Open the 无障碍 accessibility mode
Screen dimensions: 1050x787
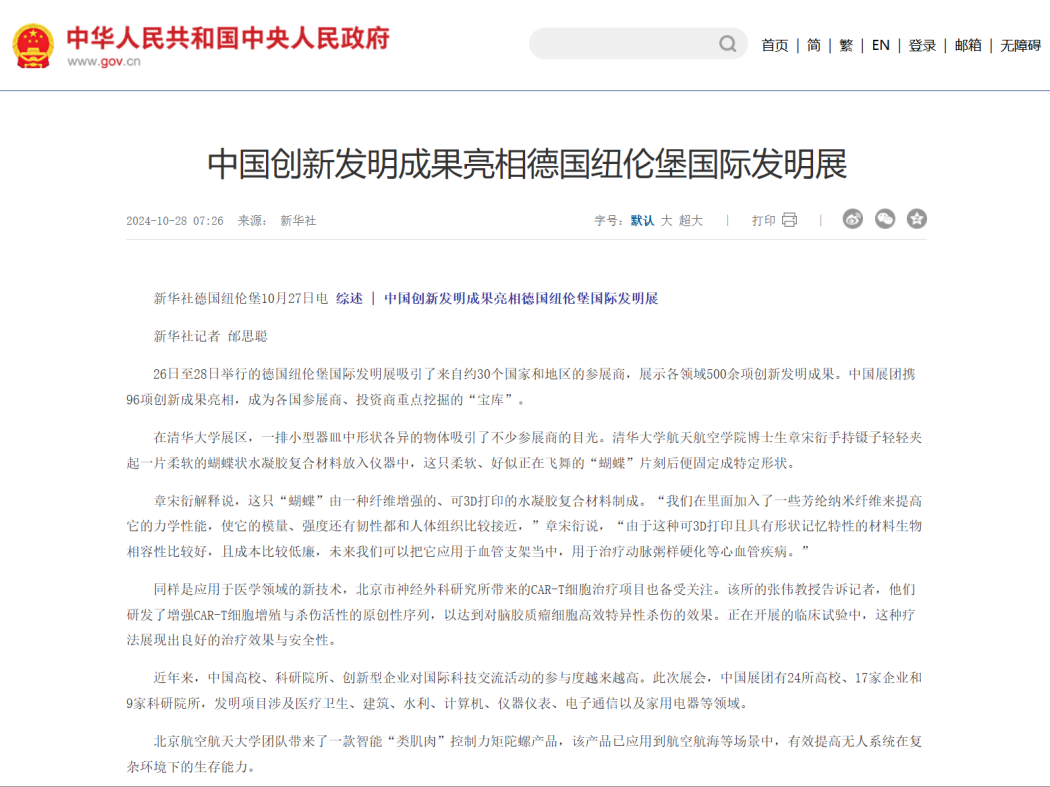(x=1018, y=46)
